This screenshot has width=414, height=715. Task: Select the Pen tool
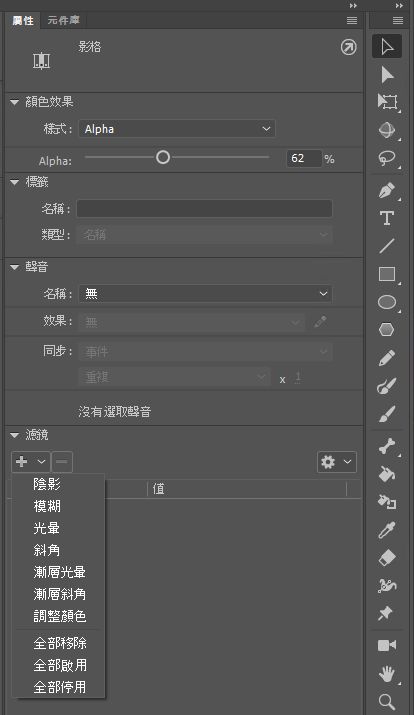tap(387, 190)
